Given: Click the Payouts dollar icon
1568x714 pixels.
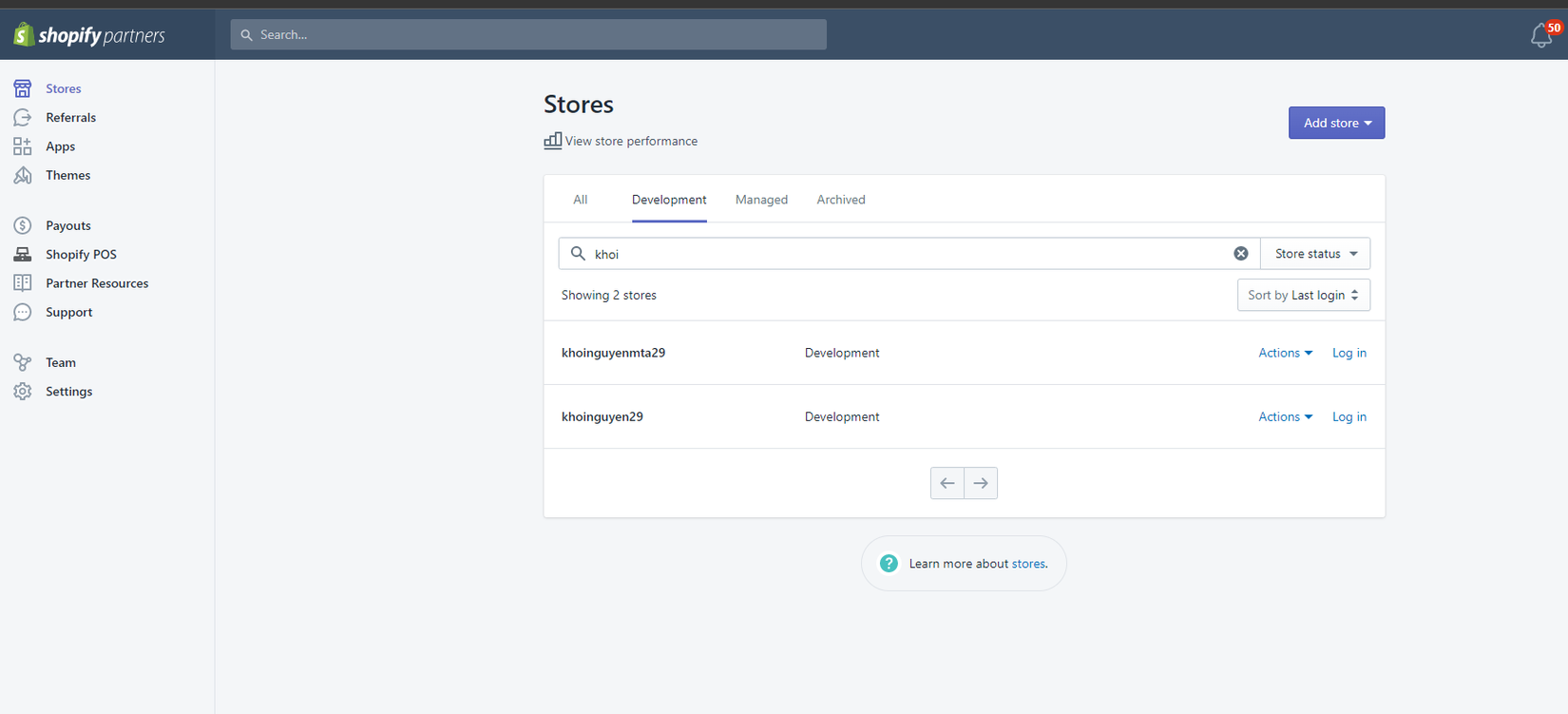Looking at the screenshot, I should click(x=23, y=225).
